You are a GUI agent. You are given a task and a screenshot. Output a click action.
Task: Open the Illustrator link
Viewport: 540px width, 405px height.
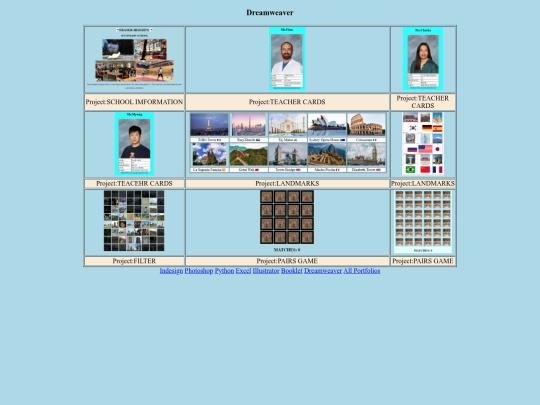pyautogui.click(x=266, y=271)
